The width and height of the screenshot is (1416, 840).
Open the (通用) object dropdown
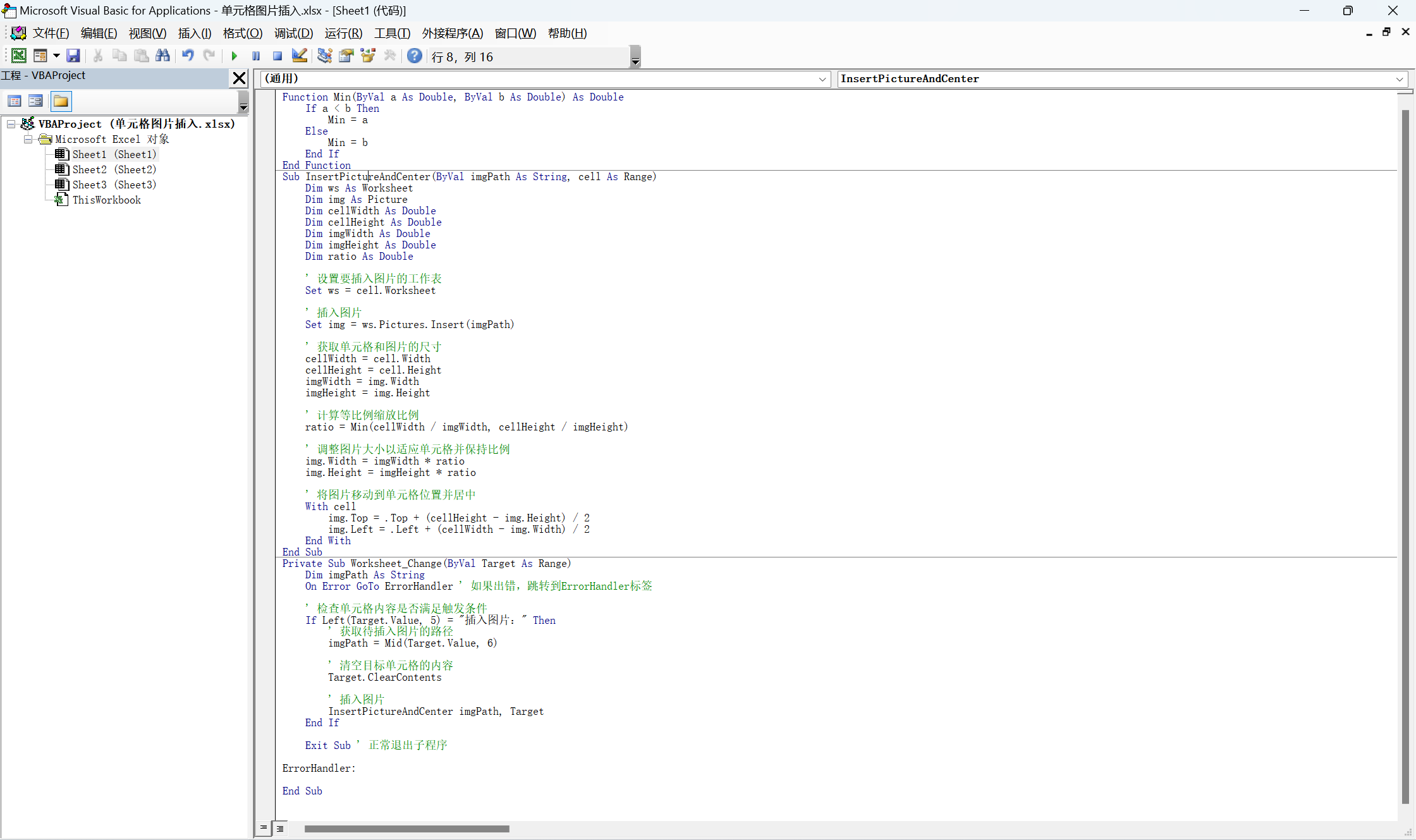point(822,79)
